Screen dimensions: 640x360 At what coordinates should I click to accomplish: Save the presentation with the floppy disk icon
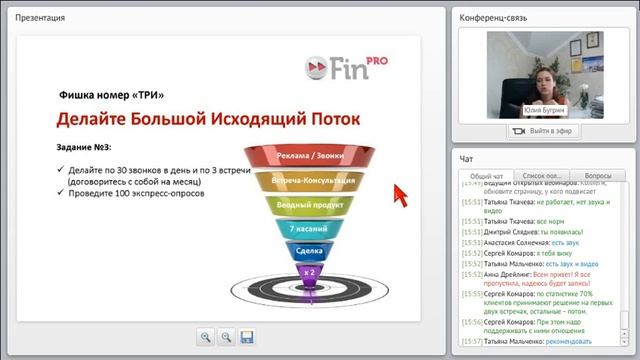[x=247, y=337]
